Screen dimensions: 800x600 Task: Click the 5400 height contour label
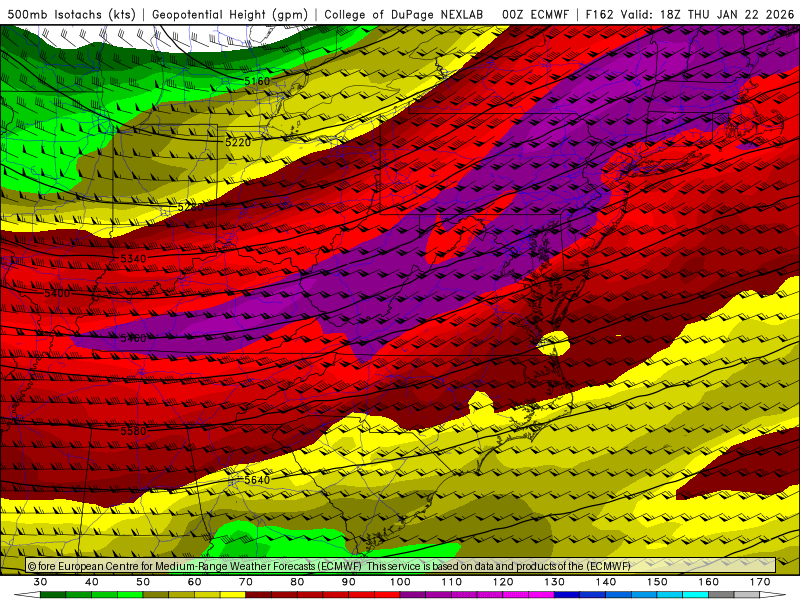click(57, 293)
